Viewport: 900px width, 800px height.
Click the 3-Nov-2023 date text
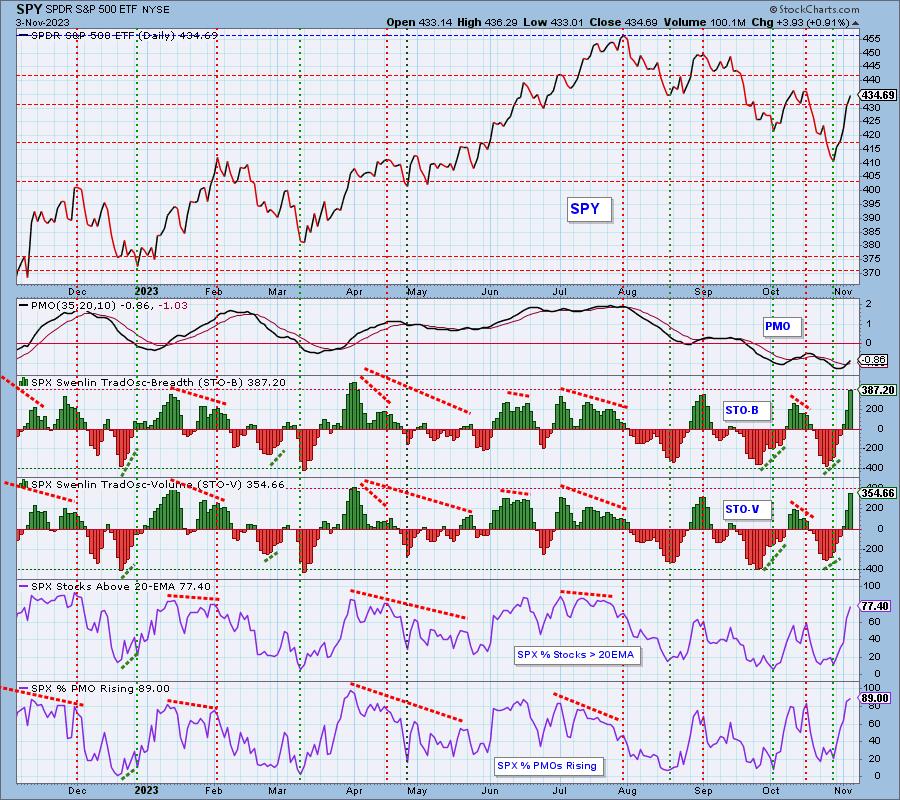pyautogui.click(x=42, y=23)
